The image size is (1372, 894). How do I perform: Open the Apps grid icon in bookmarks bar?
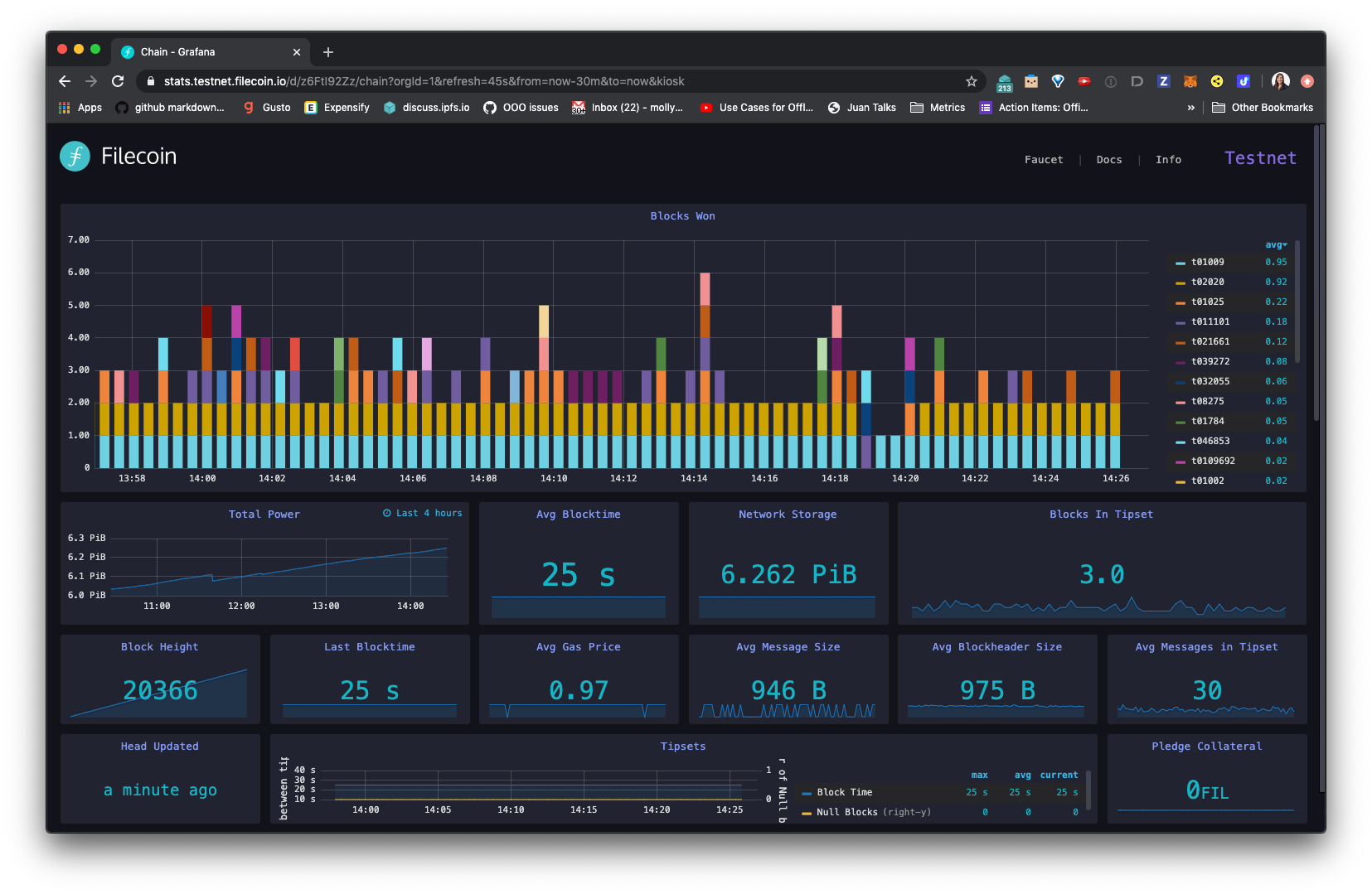click(x=64, y=107)
